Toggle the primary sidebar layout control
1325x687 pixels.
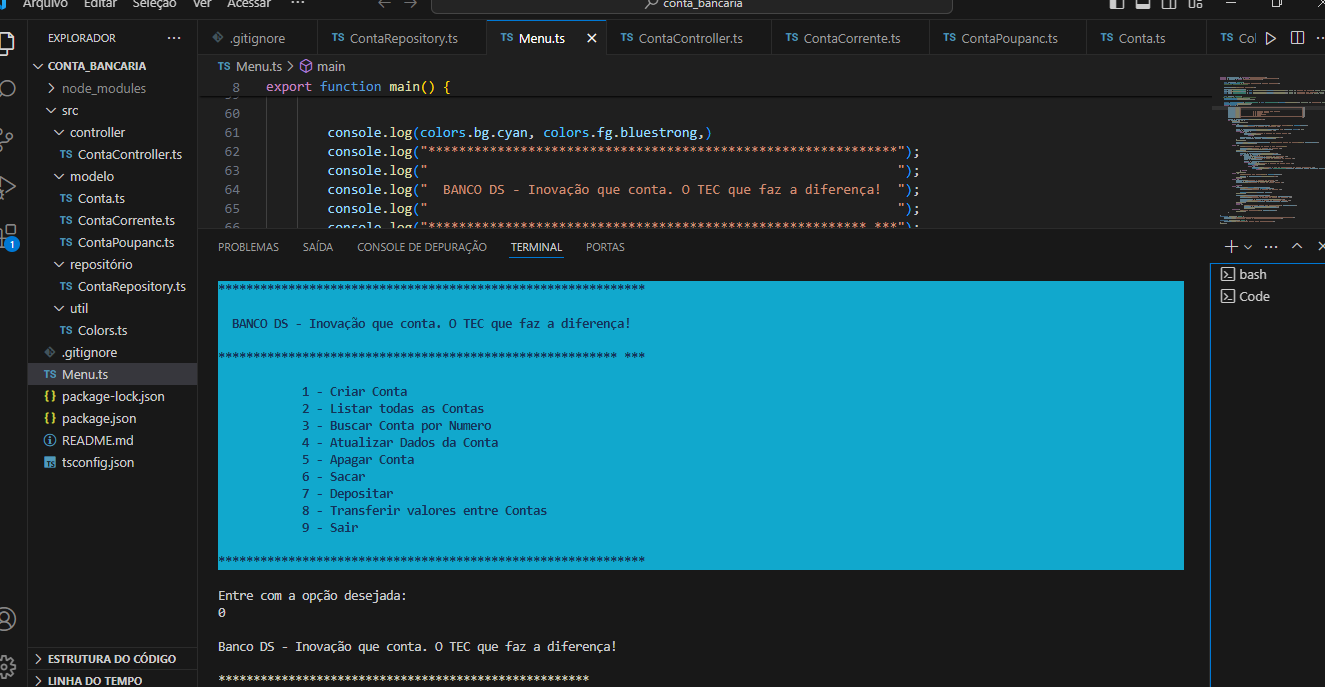pos(1115,6)
